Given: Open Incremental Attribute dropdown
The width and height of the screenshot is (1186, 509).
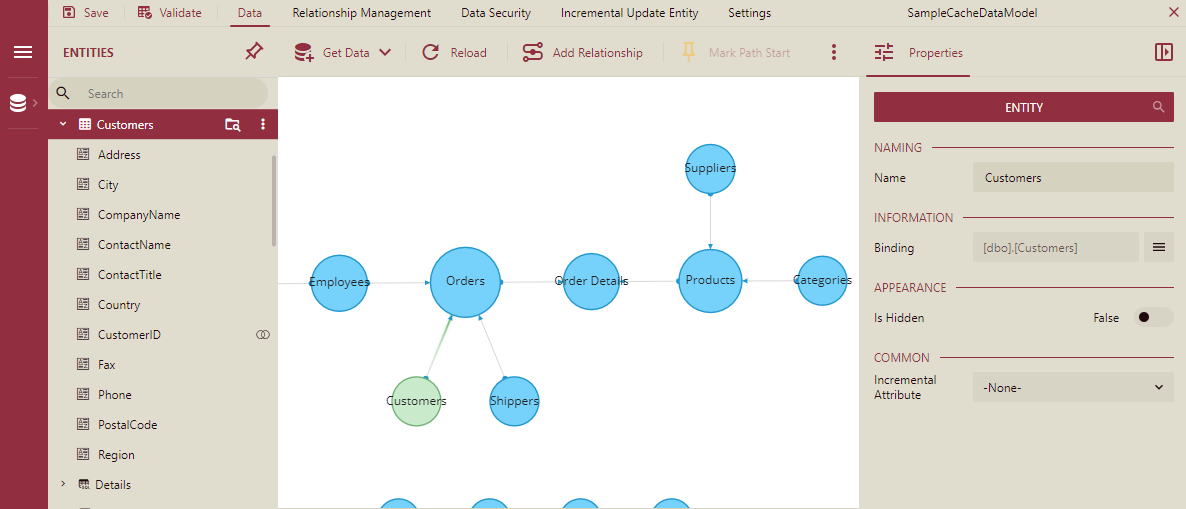Looking at the screenshot, I should 1073,387.
